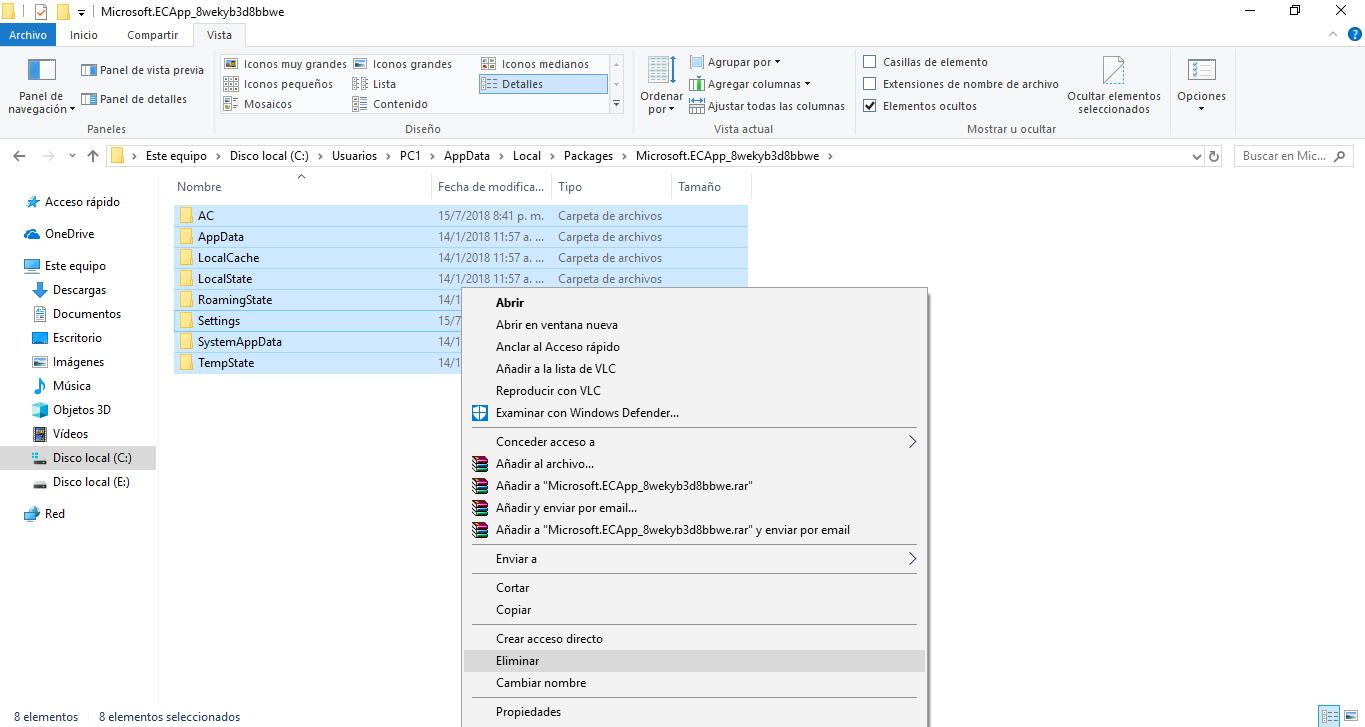
Task: Open the Archivo tab
Action: click(28, 35)
